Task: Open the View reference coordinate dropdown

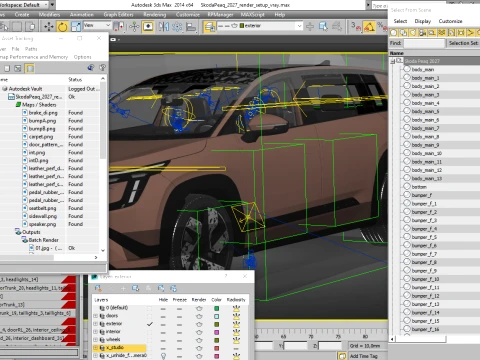Action: tap(97, 25)
